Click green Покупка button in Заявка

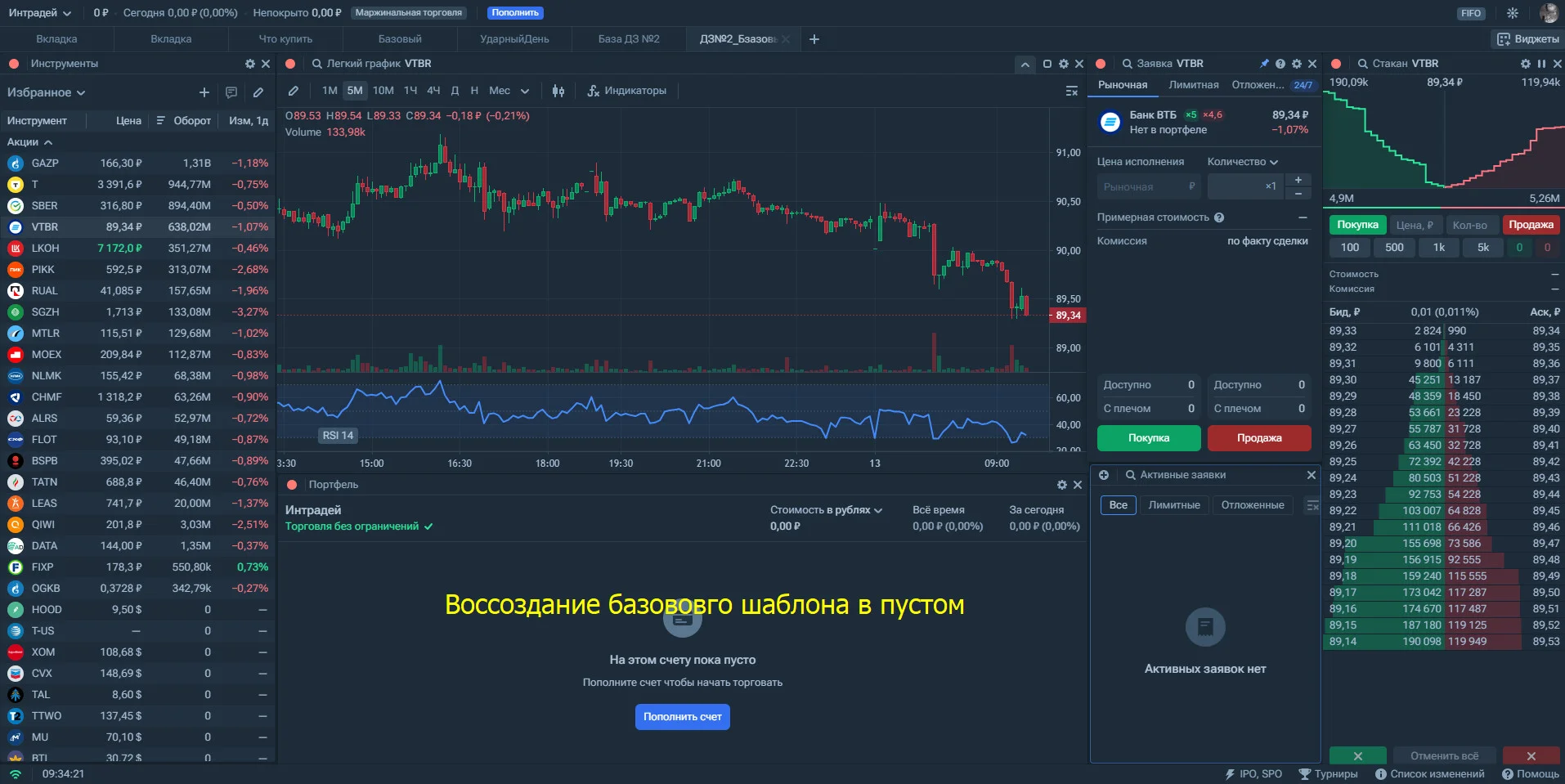click(1149, 438)
